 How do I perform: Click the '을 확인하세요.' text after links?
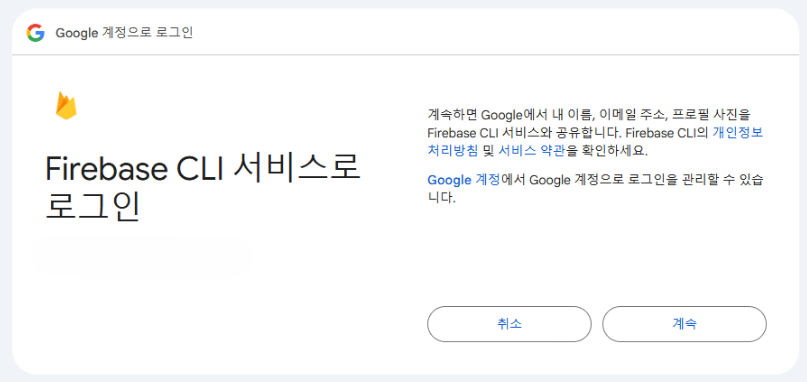606,151
